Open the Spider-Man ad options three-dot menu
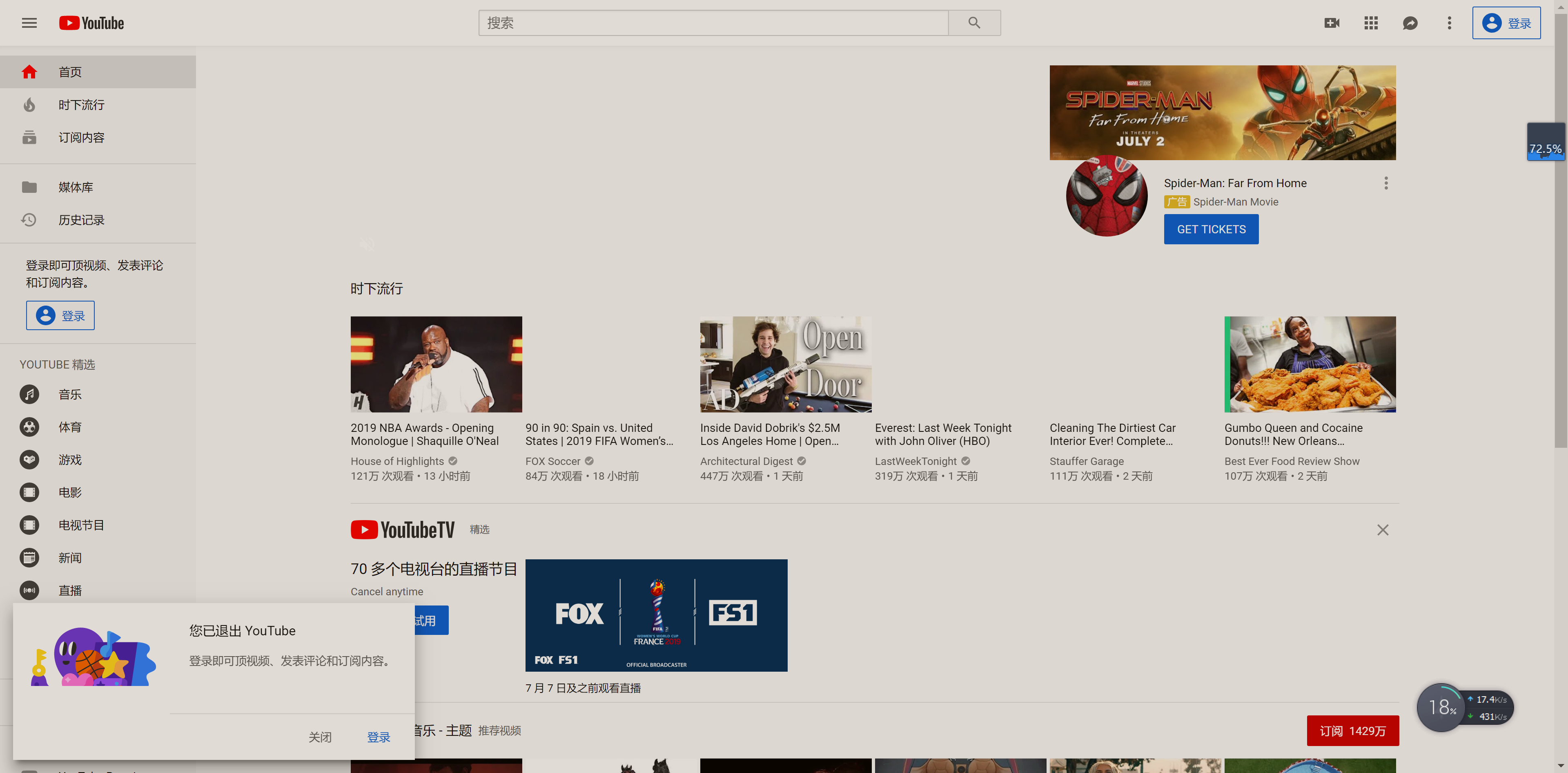Screen dimensions: 1568x773 pyautogui.click(x=1386, y=183)
